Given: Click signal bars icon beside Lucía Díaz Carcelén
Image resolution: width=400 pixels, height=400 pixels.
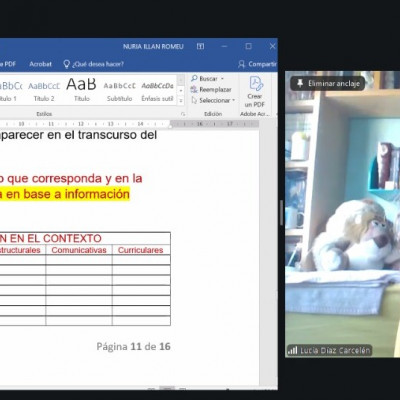Looking at the screenshot, I should click(x=292, y=350).
